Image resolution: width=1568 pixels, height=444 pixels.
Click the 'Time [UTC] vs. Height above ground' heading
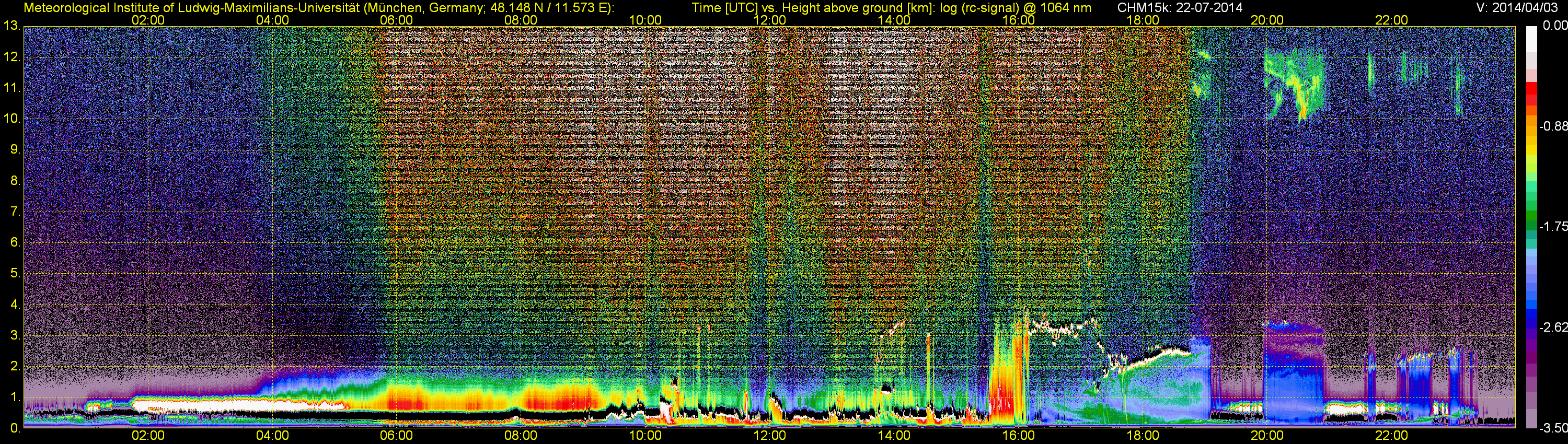[x=891, y=8]
